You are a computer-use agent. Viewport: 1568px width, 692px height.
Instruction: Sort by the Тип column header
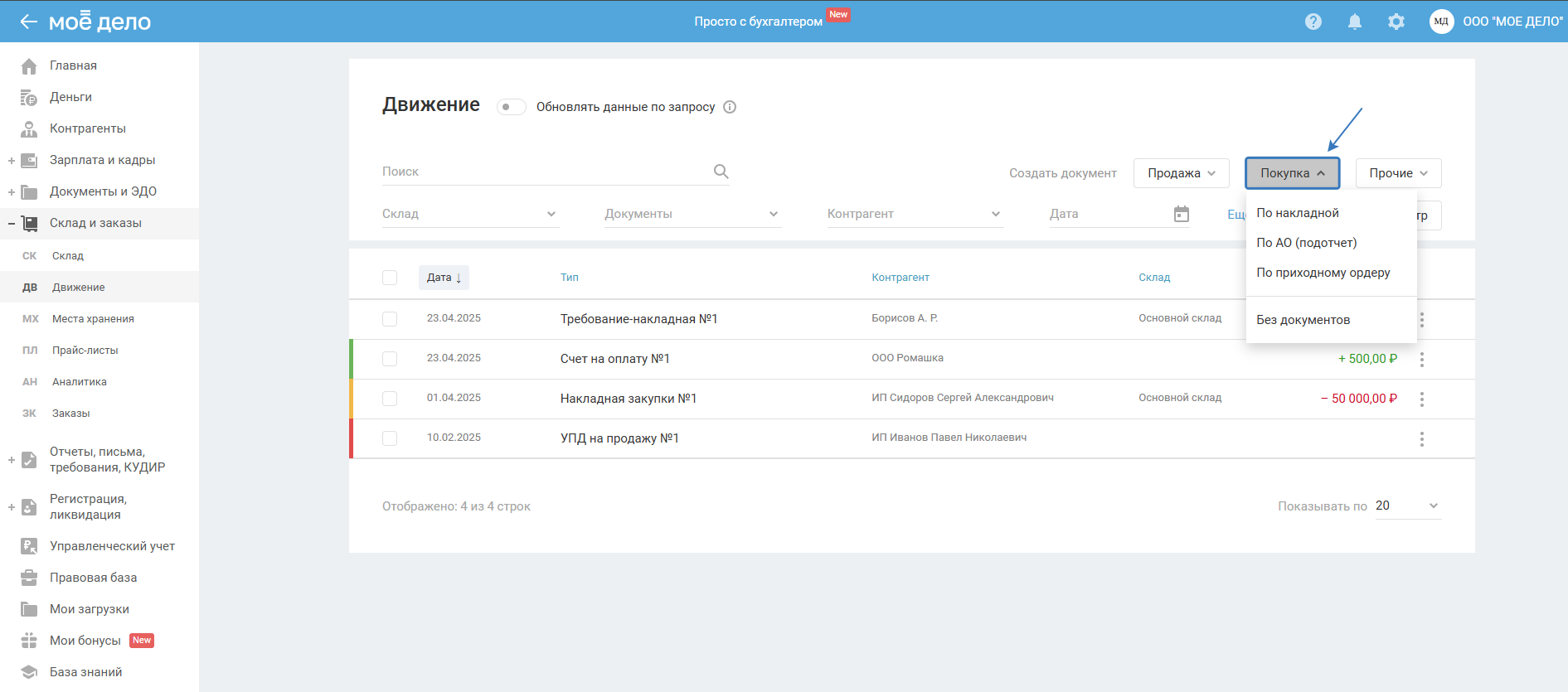(x=570, y=278)
